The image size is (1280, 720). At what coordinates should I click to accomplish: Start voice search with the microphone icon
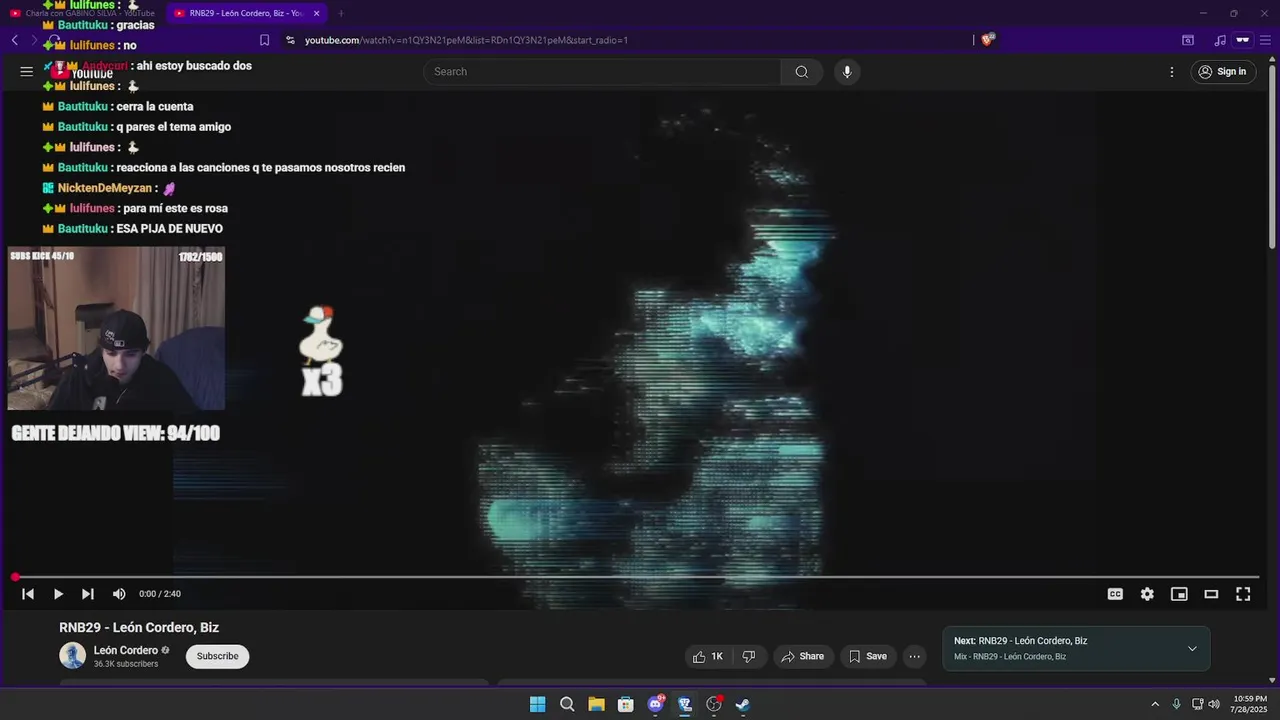847,72
